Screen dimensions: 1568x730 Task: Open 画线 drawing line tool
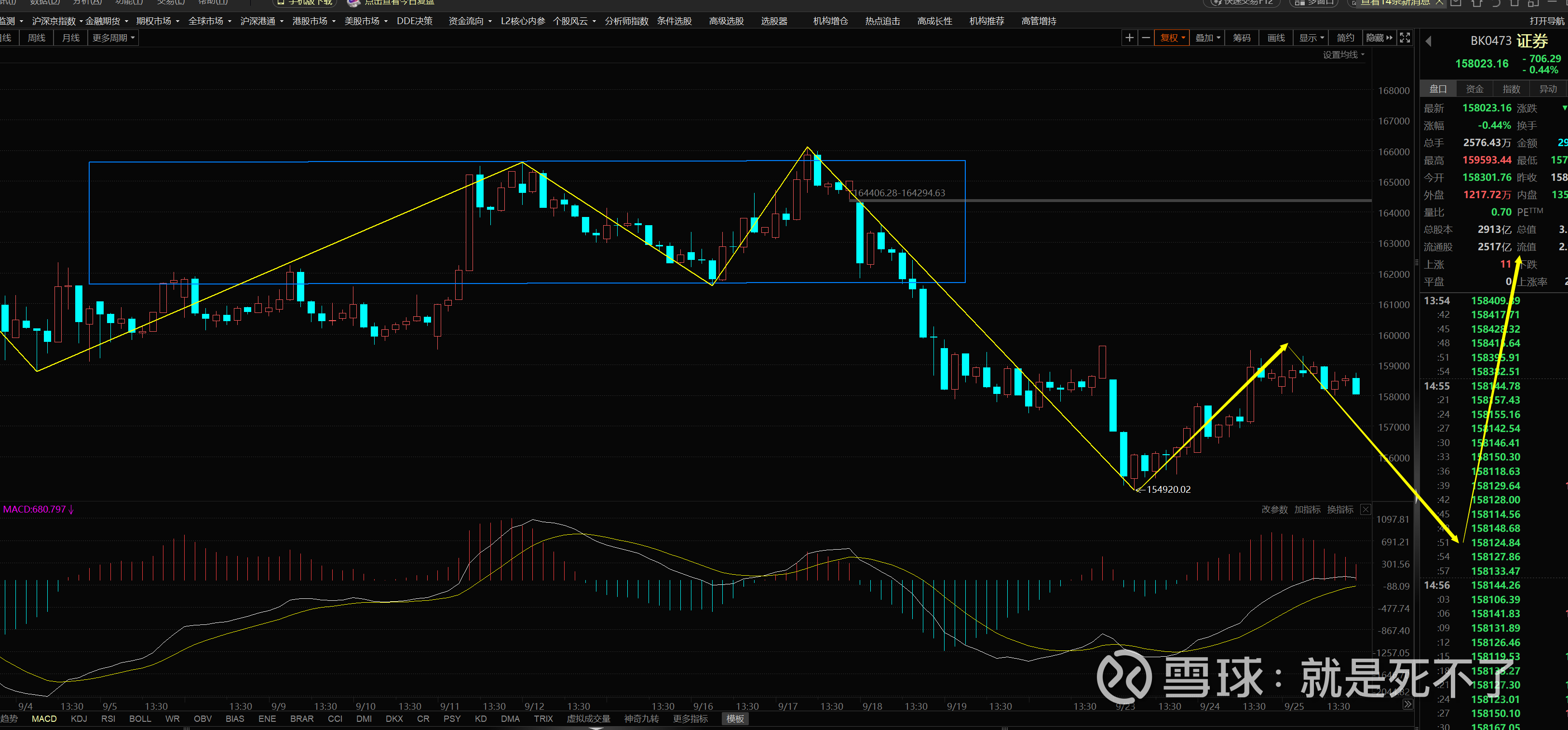tap(1276, 38)
